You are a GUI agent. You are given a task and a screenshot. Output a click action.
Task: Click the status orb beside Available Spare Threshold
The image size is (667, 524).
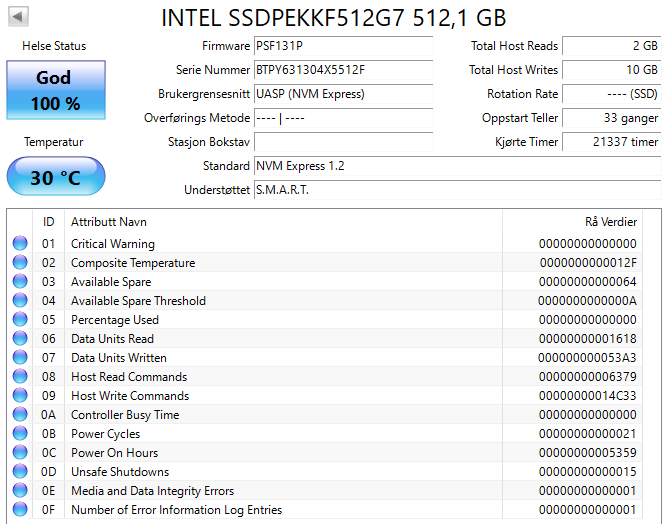(x=20, y=301)
